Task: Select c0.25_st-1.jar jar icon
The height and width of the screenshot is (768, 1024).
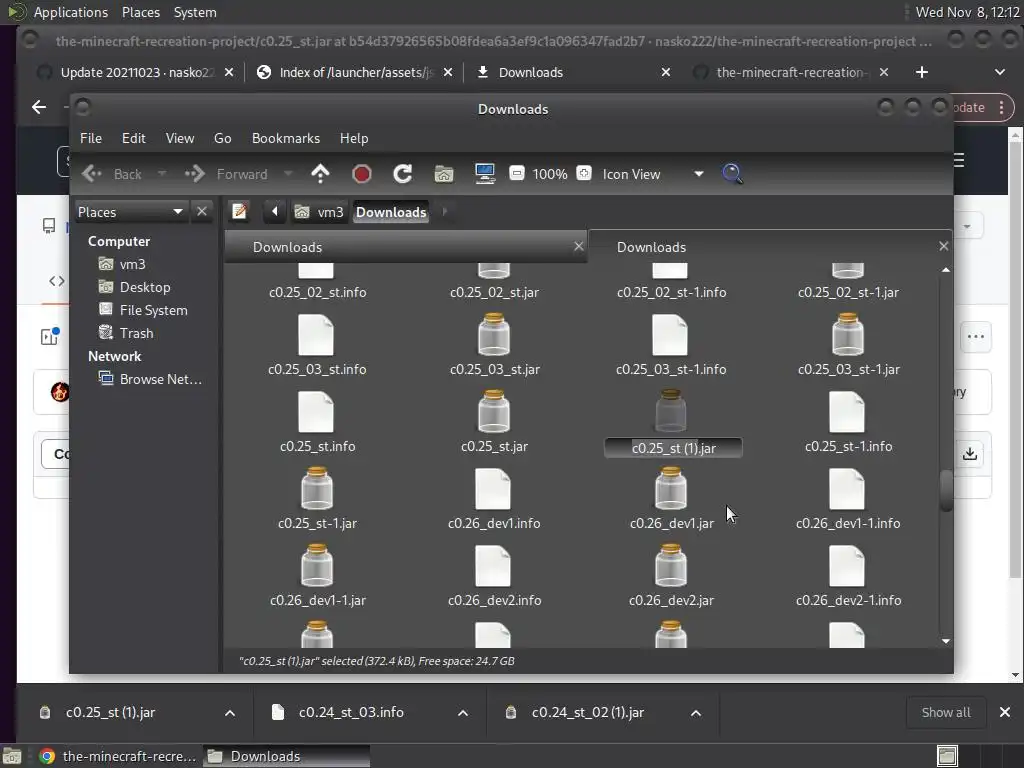Action: [x=317, y=488]
